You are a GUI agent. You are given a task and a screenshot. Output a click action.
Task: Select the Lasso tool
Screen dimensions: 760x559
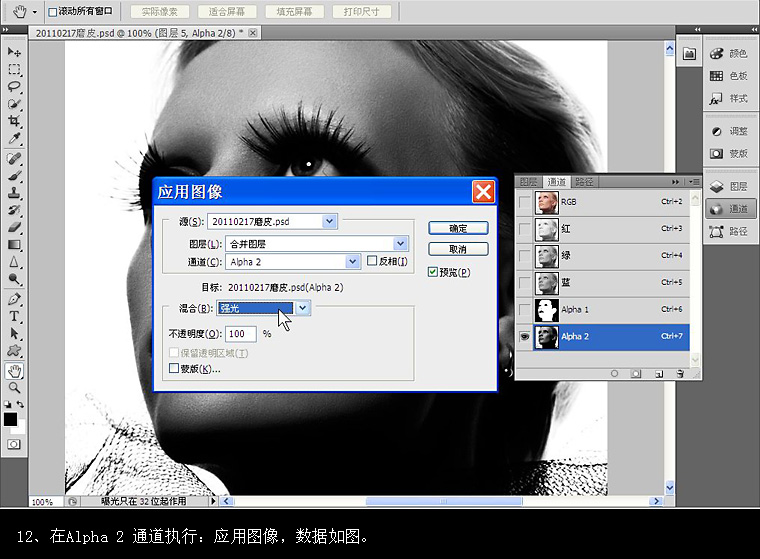pyautogui.click(x=14, y=87)
